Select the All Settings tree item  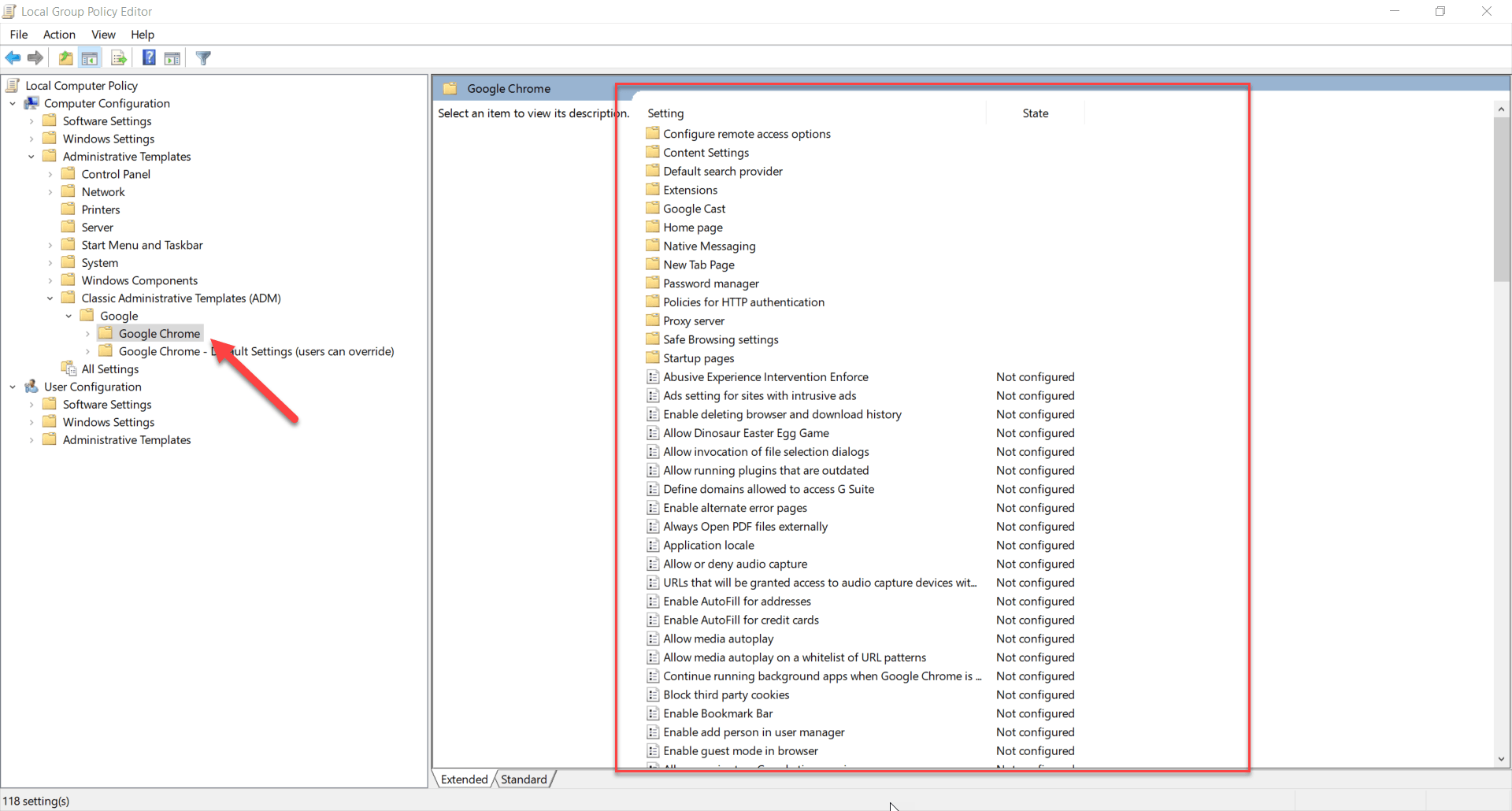[109, 369]
